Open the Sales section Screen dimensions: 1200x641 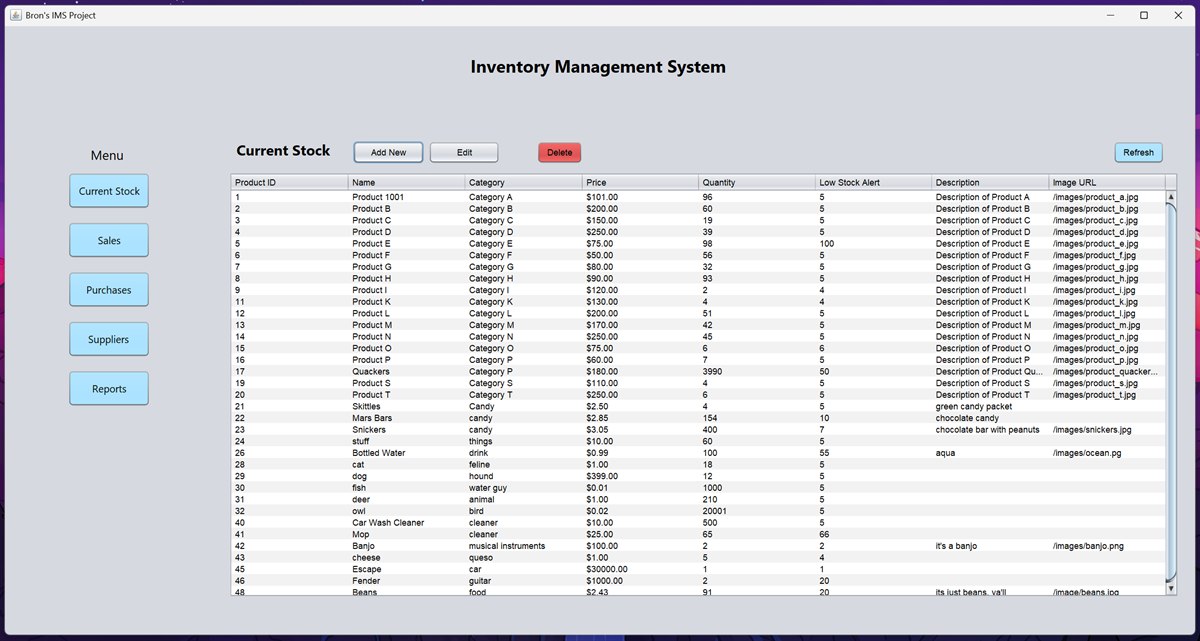tap(109, 240)
